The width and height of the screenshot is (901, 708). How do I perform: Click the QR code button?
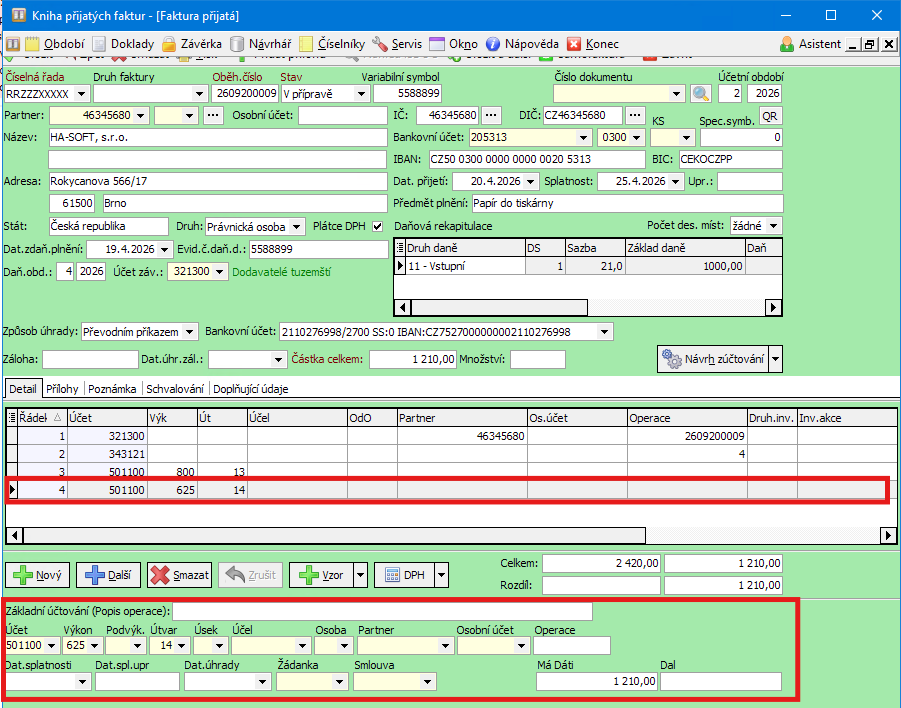(x=770, y=115)
